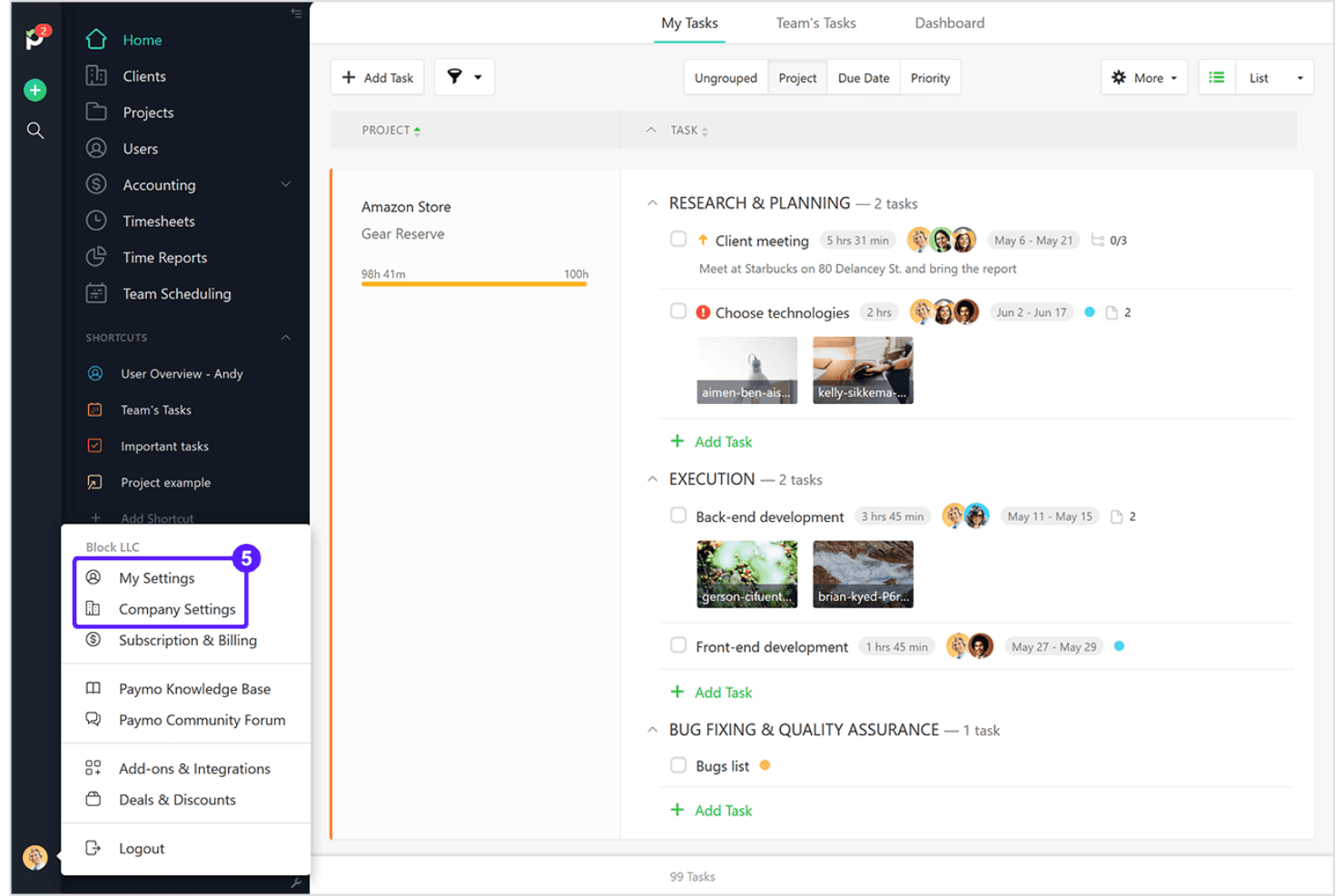Image resolution: width=1344 pixels, height=896 pixels.
Task: Click the Accounting dollar icon
Action: point(96,184)
